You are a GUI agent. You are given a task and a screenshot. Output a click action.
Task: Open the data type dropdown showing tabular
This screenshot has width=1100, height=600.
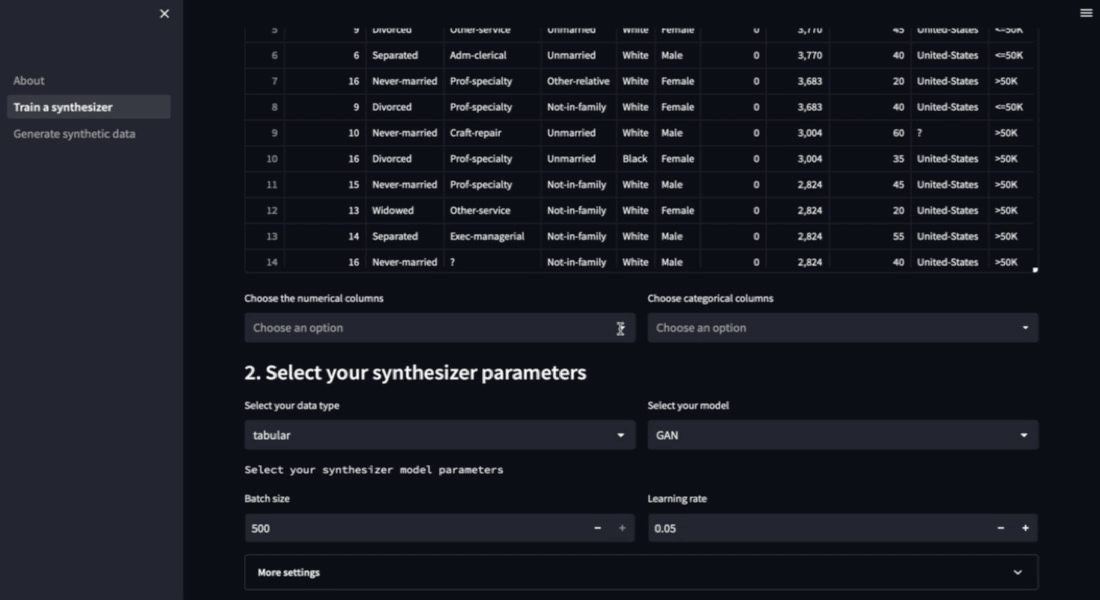(x=439, y=435)
